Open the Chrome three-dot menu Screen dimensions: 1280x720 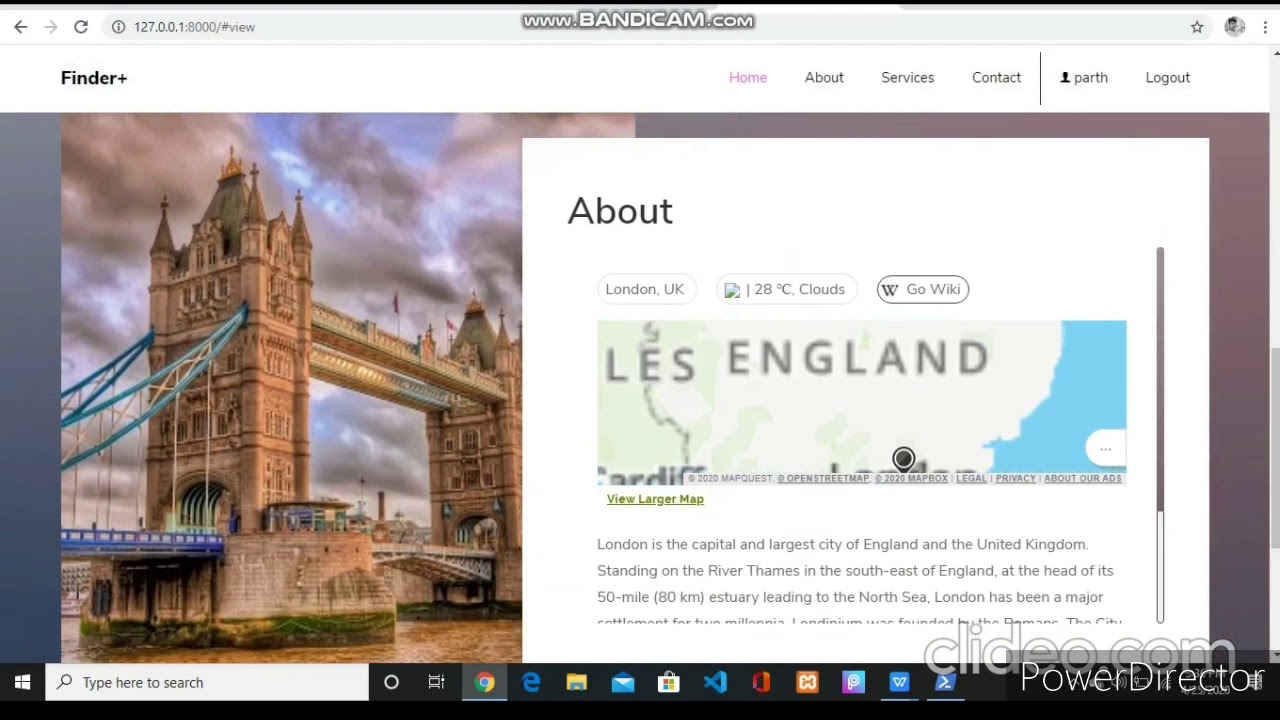[x=1265, y=27]
